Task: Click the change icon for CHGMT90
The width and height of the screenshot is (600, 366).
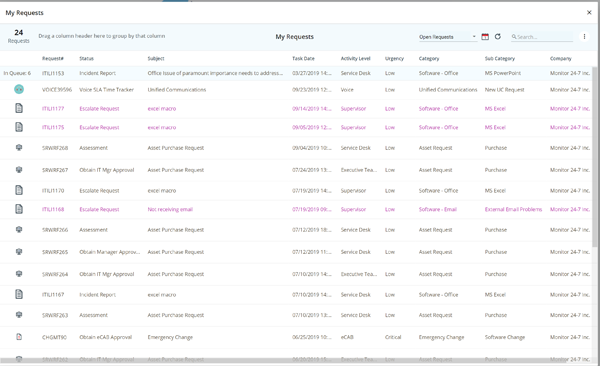Action: (x=19, y=337)
